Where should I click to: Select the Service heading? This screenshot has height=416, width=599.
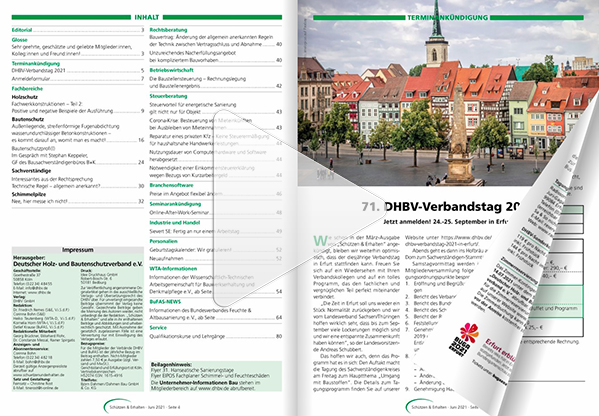click(x=158, y=328)
